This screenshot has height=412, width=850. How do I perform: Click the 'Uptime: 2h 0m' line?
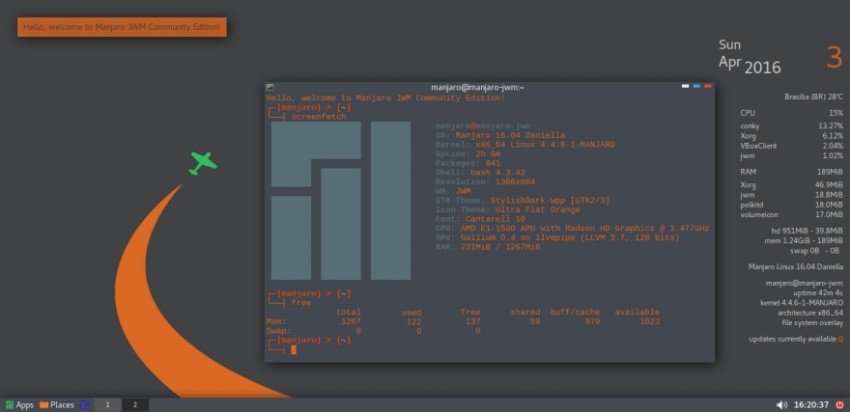click(468, 154)
